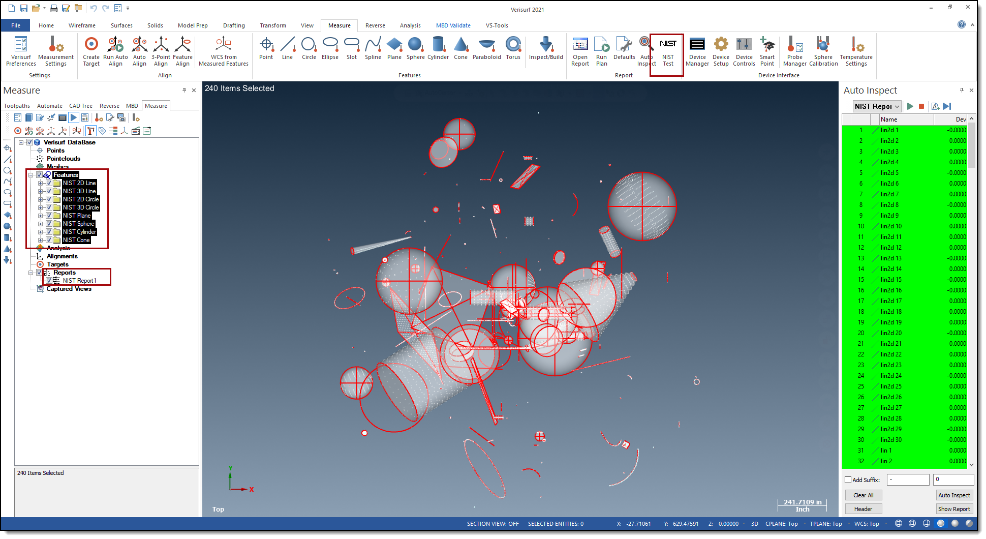Expand the NIST 3D Circle folder
Viewport: 986px width, 539px height.
click(x=41, y=208)
